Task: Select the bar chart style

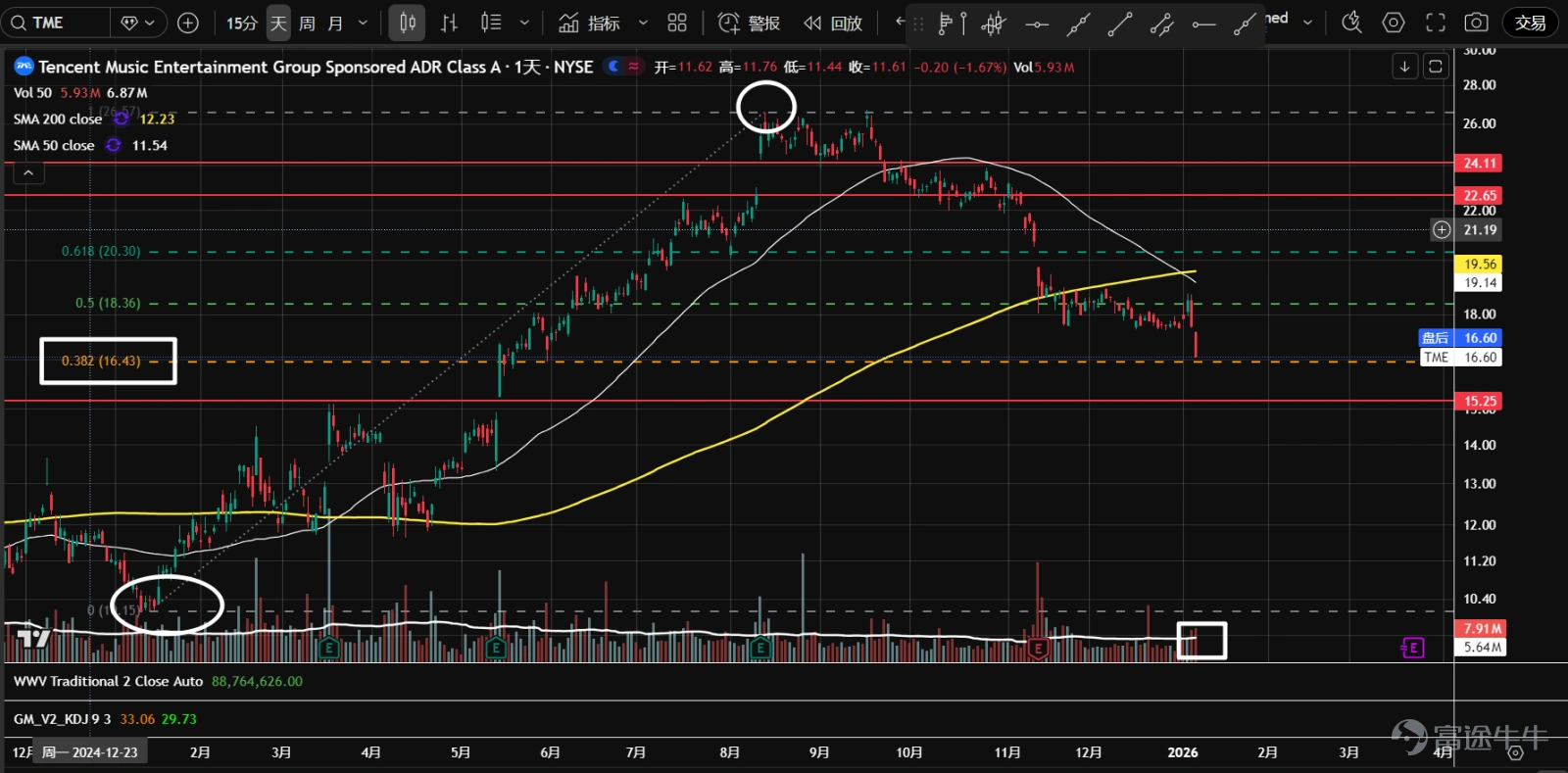Action: [449, 23]
